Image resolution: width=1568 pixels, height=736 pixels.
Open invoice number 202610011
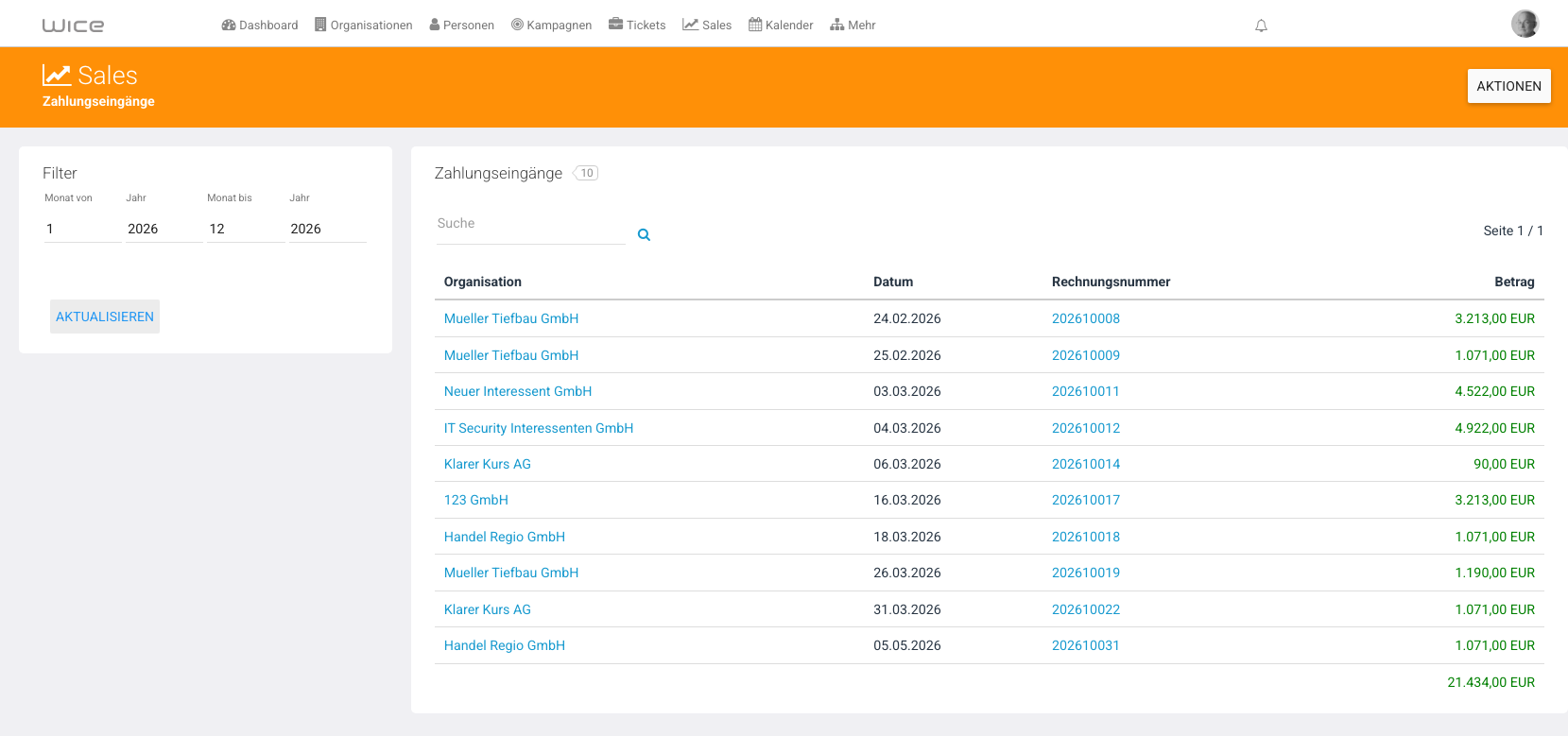tap(1086, 391)
